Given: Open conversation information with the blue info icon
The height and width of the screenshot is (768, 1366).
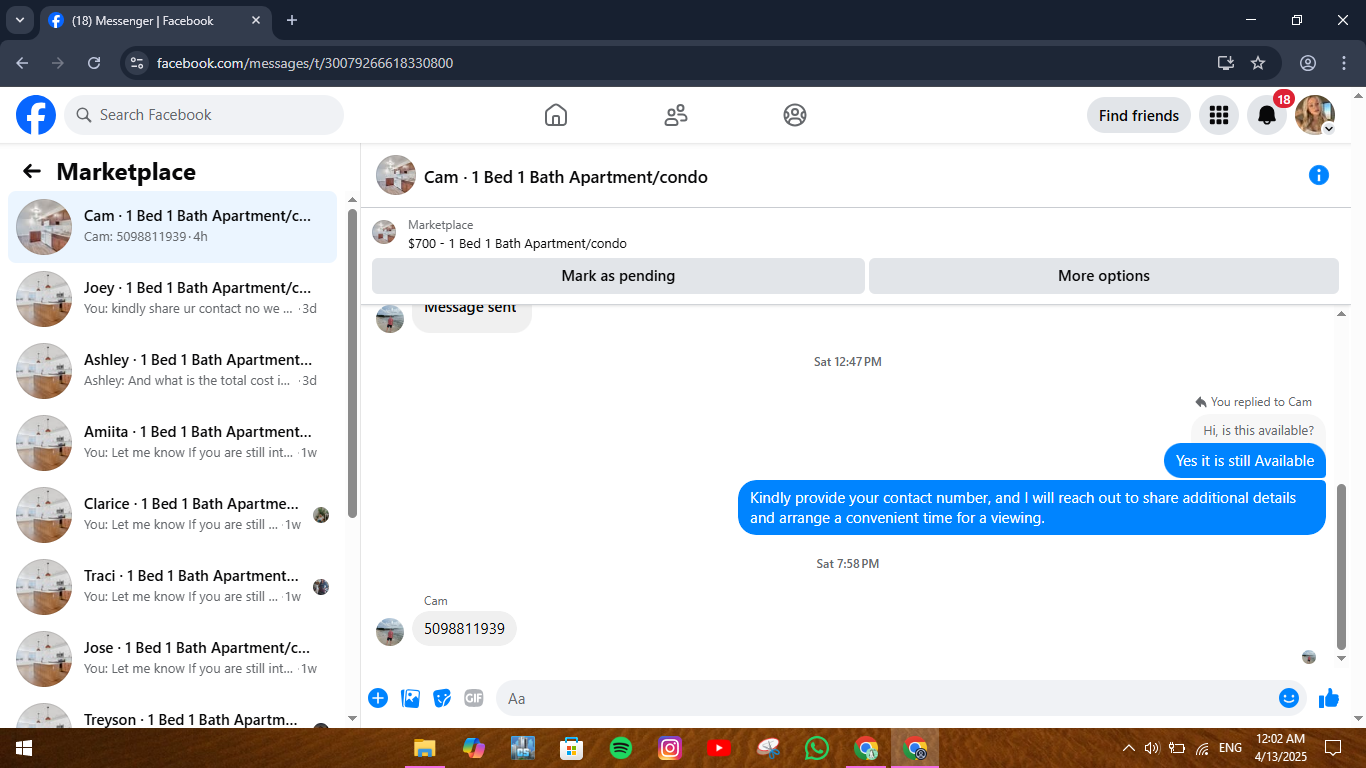Looking at the screenshot, I should (x=1319, y=176).
